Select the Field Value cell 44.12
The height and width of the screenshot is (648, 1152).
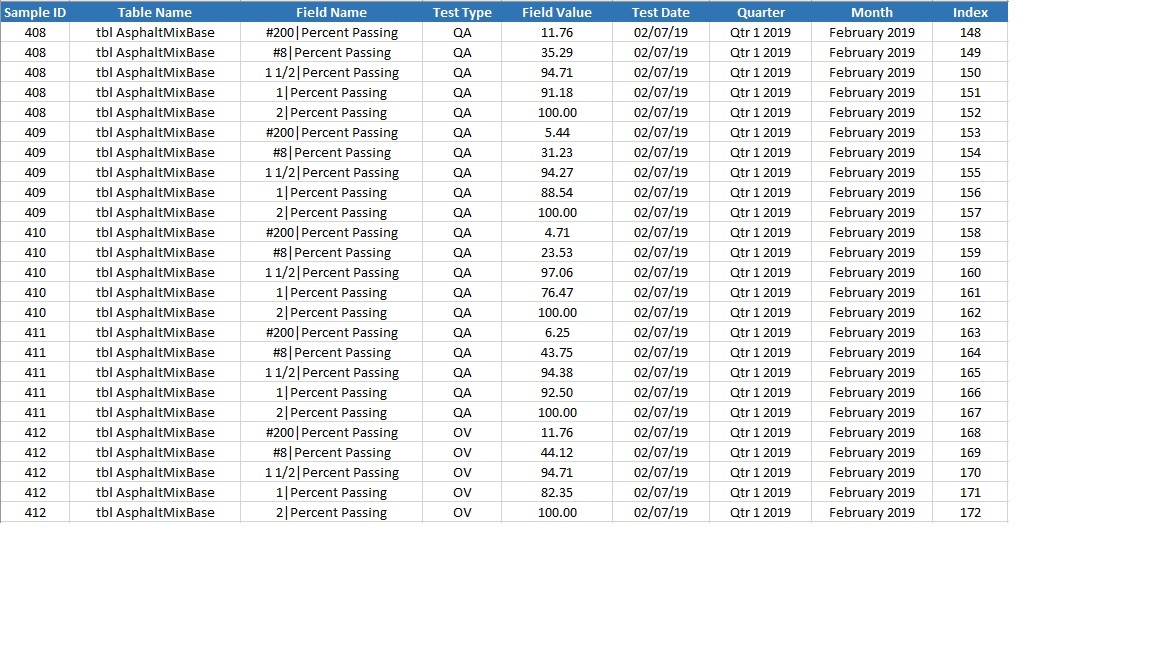pyautogui.click(x=557, y=453)
